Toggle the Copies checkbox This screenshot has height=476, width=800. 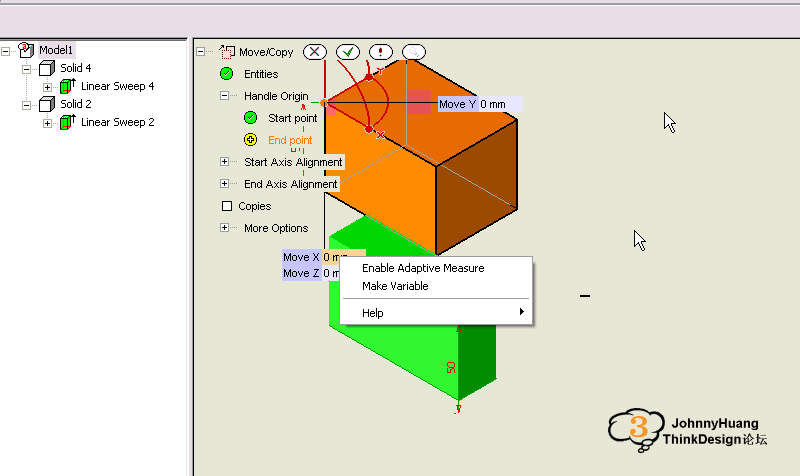[227, 206]
